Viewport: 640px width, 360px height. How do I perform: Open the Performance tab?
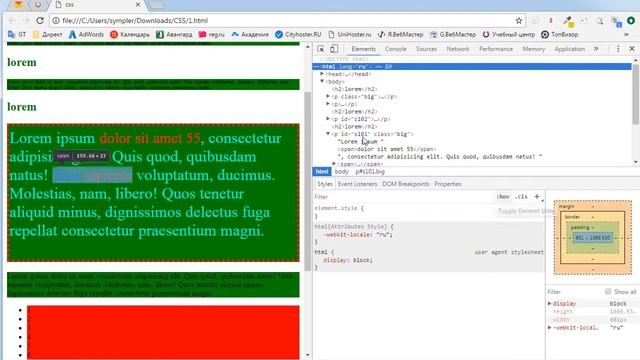point(496,49)
